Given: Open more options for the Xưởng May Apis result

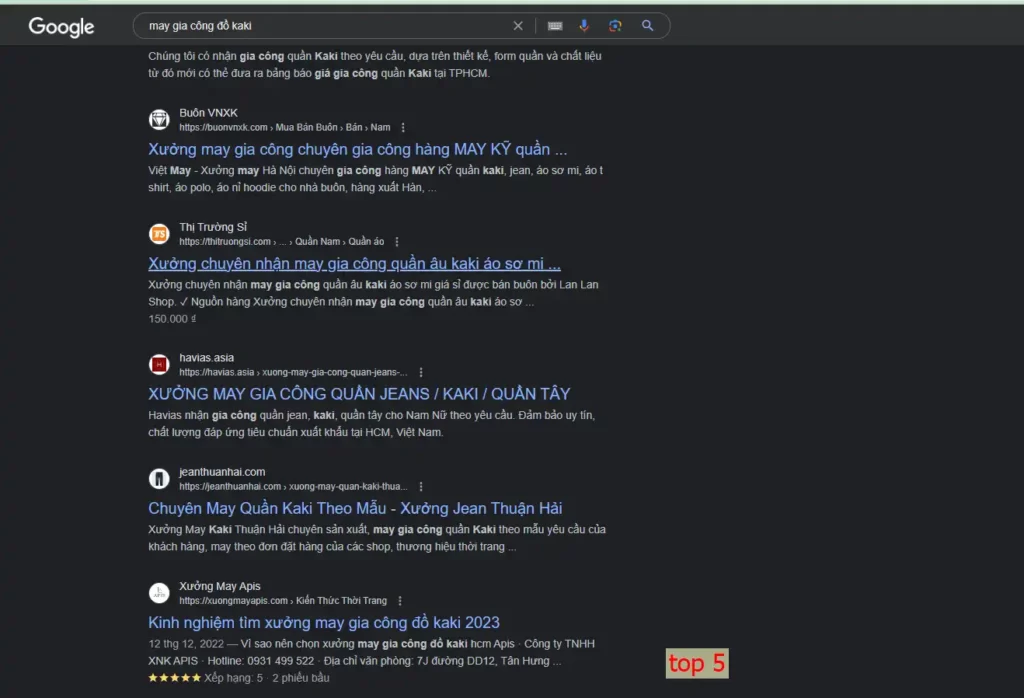Looking at the screenshot, I should click(400, 601).
